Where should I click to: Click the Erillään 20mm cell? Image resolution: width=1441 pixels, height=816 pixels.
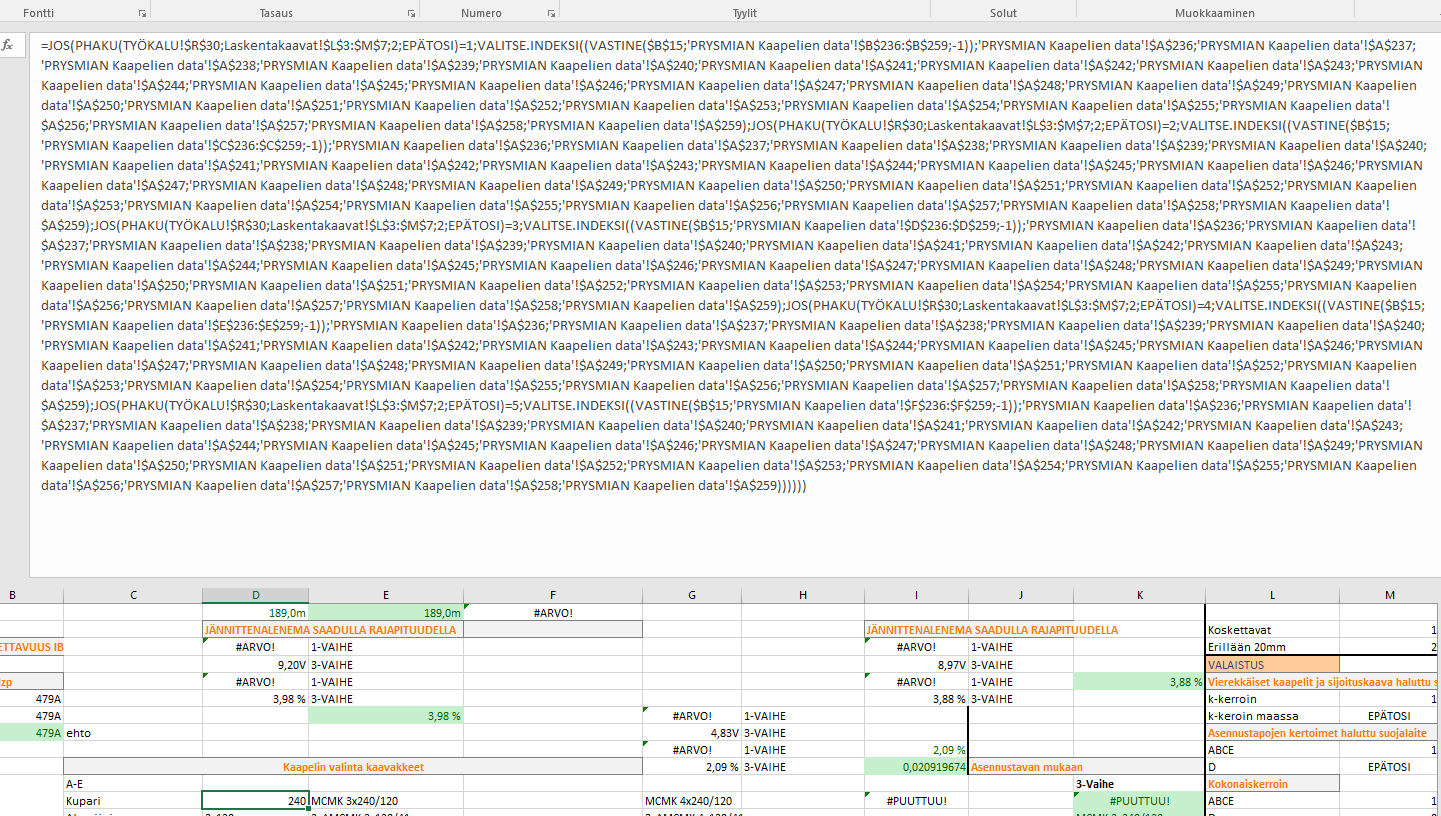(1272, 647)
